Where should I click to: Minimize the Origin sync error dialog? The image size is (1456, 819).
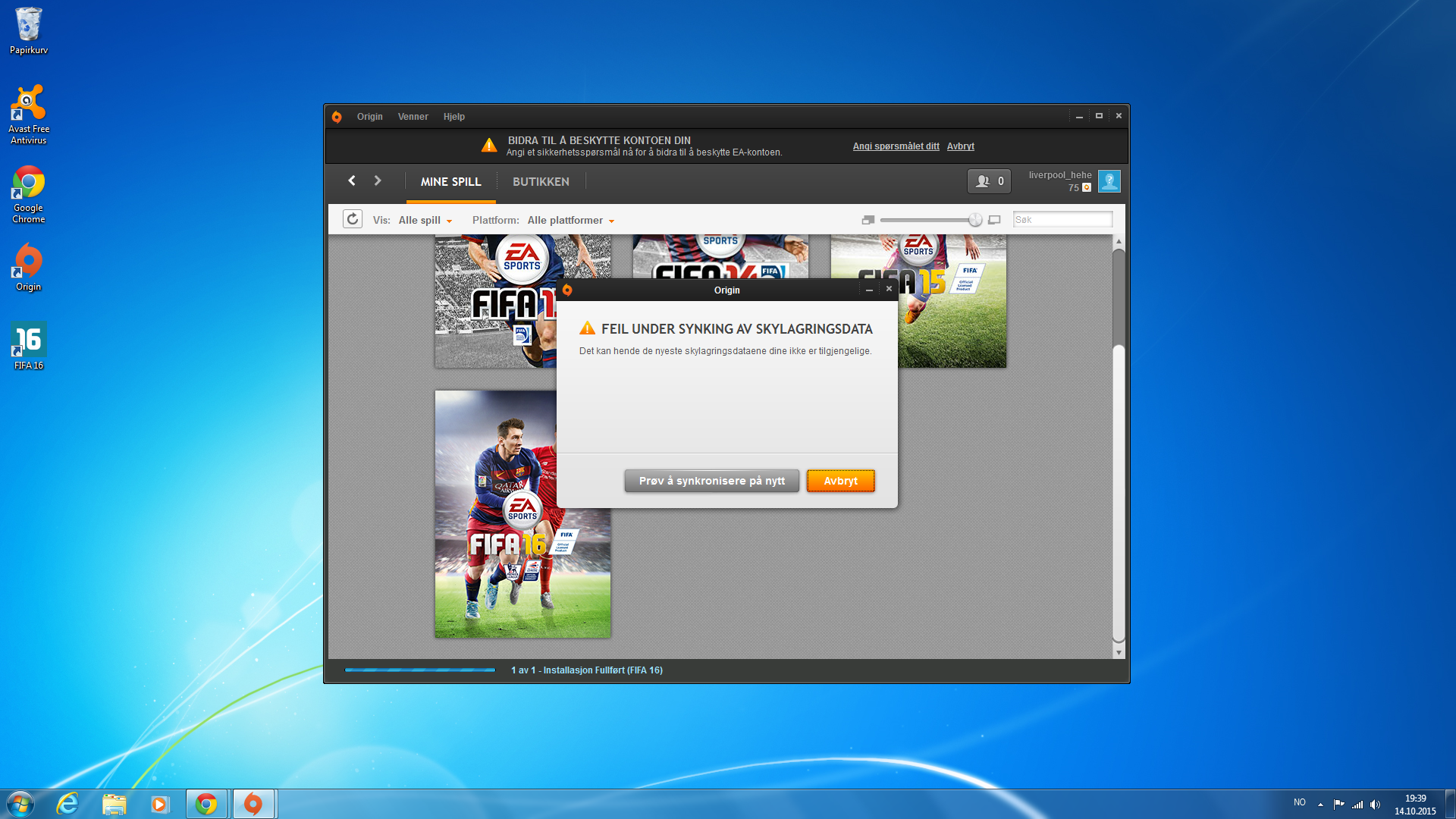869,290
